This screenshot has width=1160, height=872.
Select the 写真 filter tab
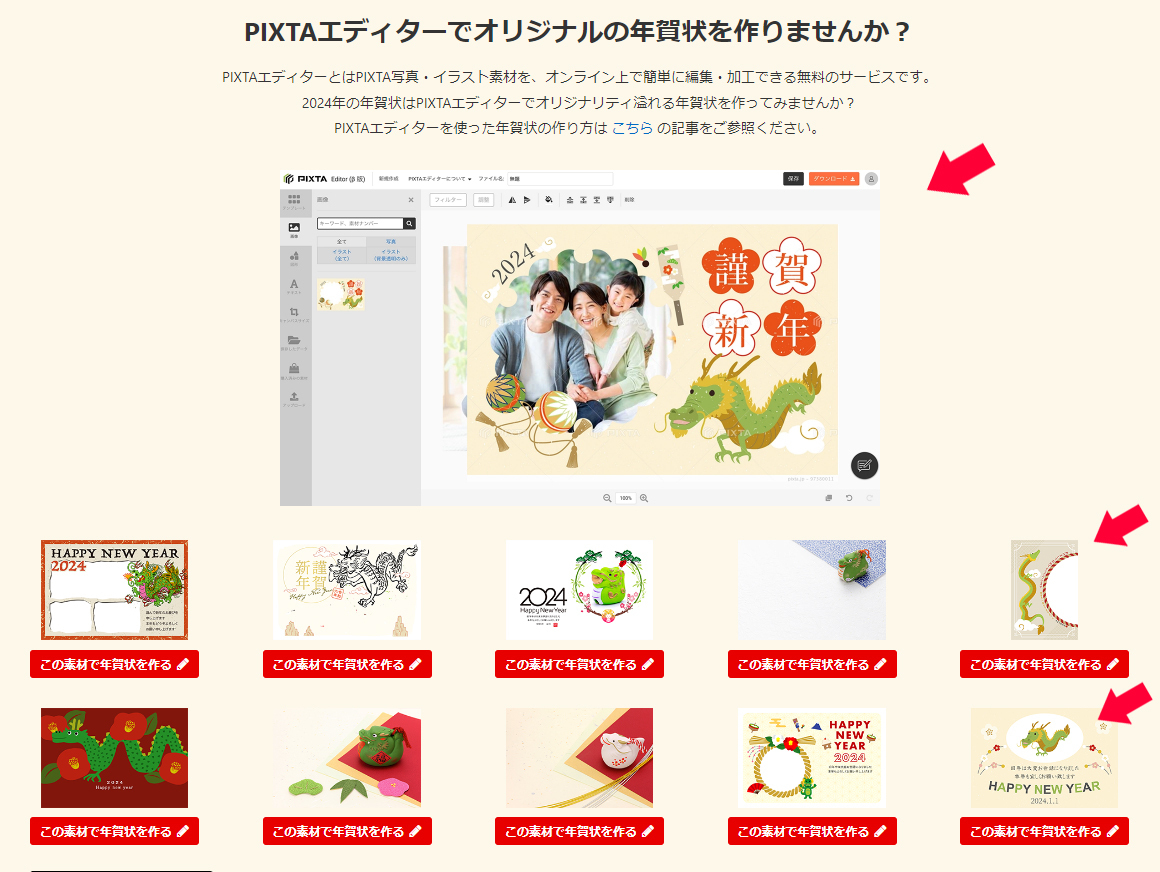click(391, 241)
